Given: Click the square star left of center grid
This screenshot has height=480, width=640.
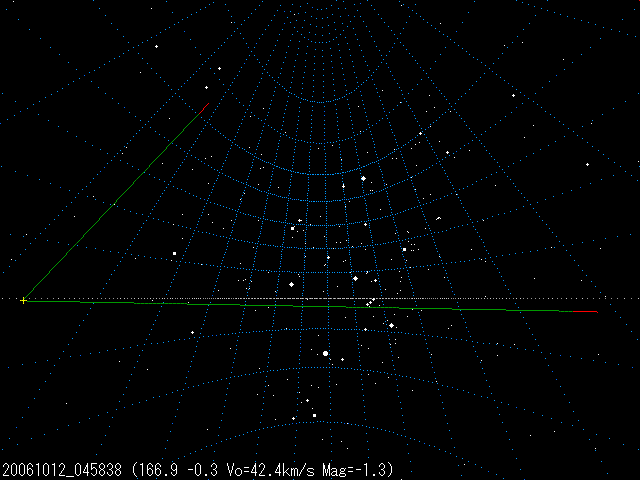Looking at the screenshot, I should tap(174, 253).
